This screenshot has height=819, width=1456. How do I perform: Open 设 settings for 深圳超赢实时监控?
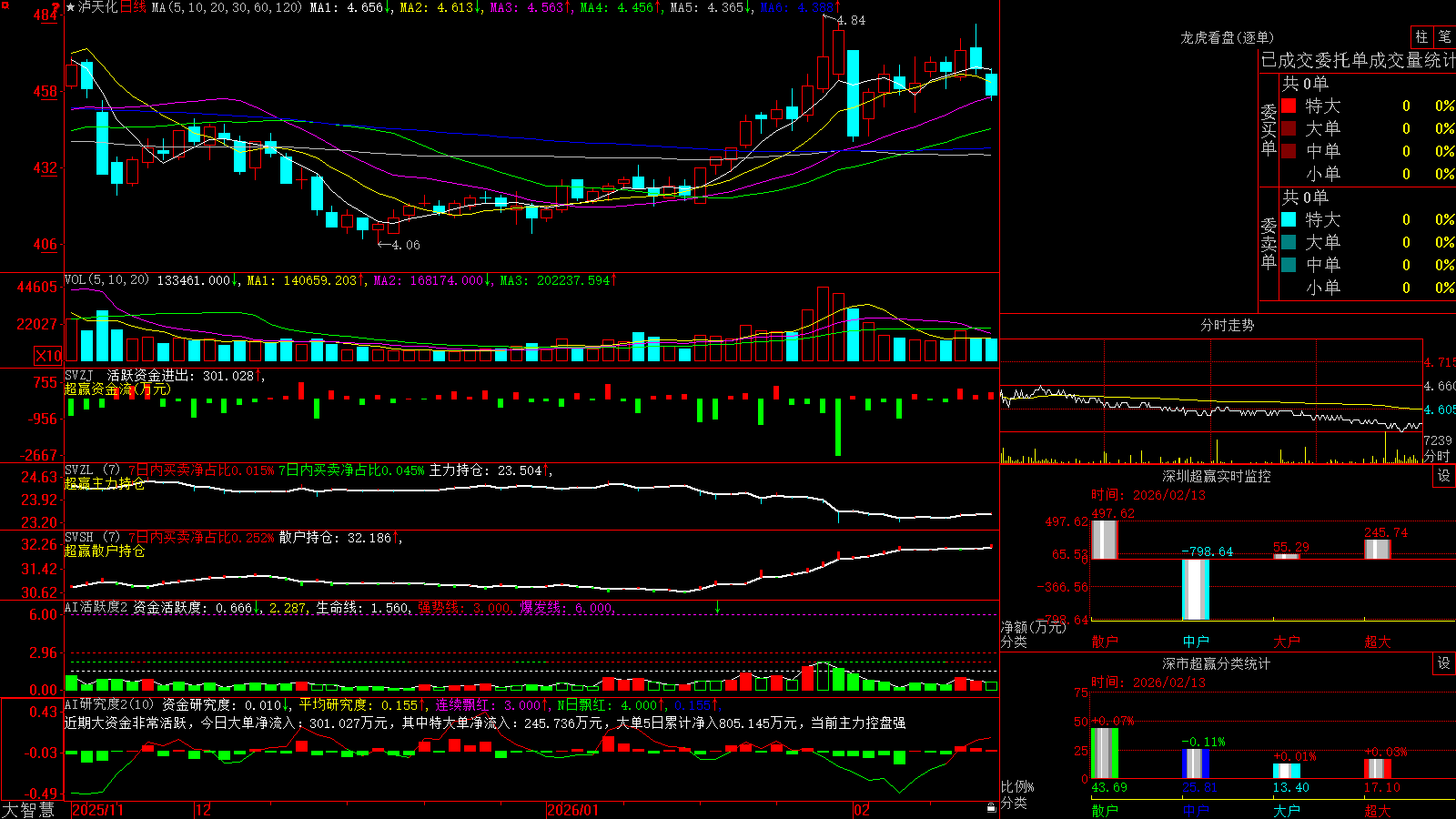pyautogui.click(x=1444, y=476)
